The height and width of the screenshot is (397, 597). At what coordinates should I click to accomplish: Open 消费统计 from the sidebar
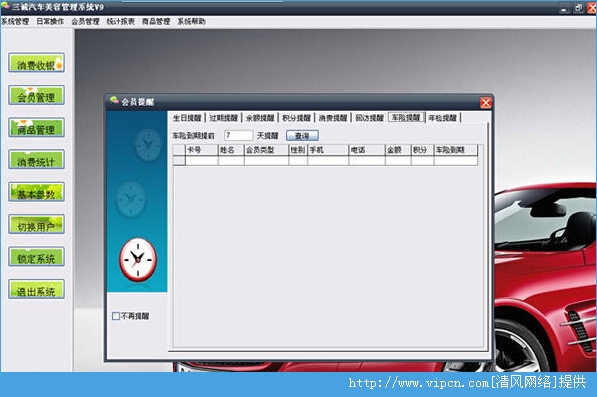36,159
